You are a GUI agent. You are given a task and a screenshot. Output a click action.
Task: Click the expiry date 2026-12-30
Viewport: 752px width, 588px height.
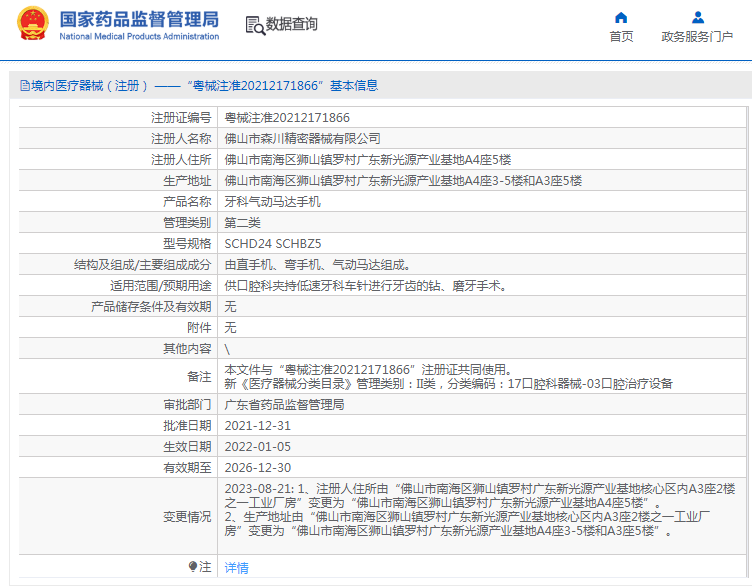pyautogui.click(x=257, y=467)
